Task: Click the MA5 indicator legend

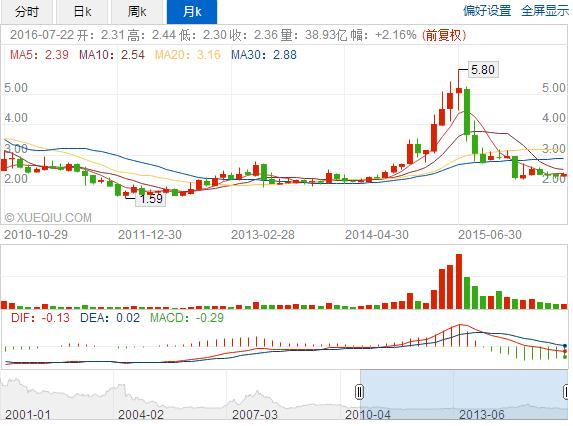Action: (x=39, y=55)
